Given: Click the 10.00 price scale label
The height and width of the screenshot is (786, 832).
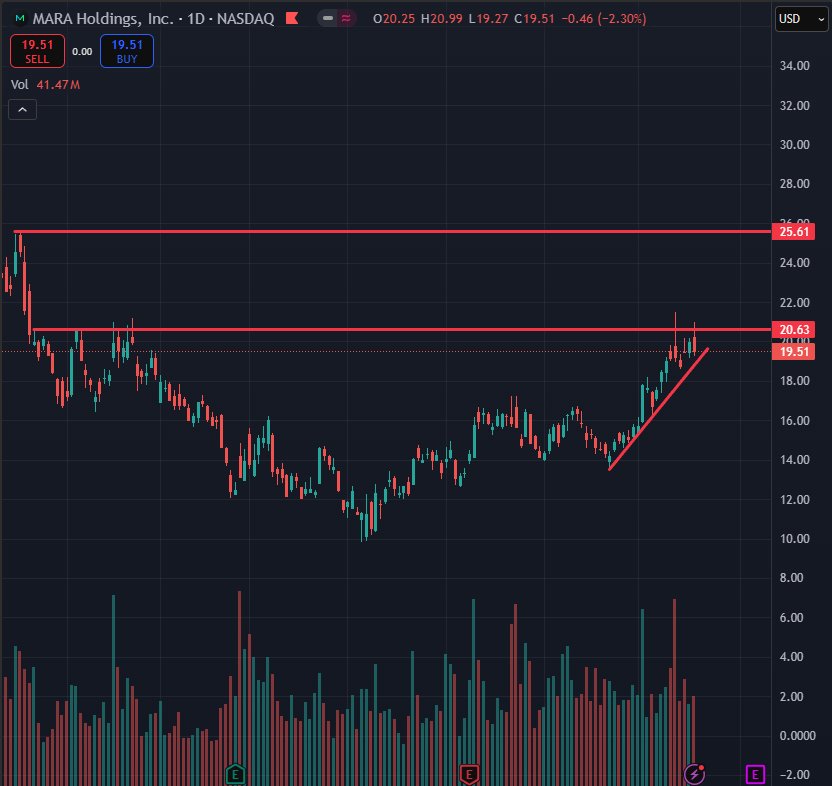Looking at the screenshot, I should pos(794,539).
